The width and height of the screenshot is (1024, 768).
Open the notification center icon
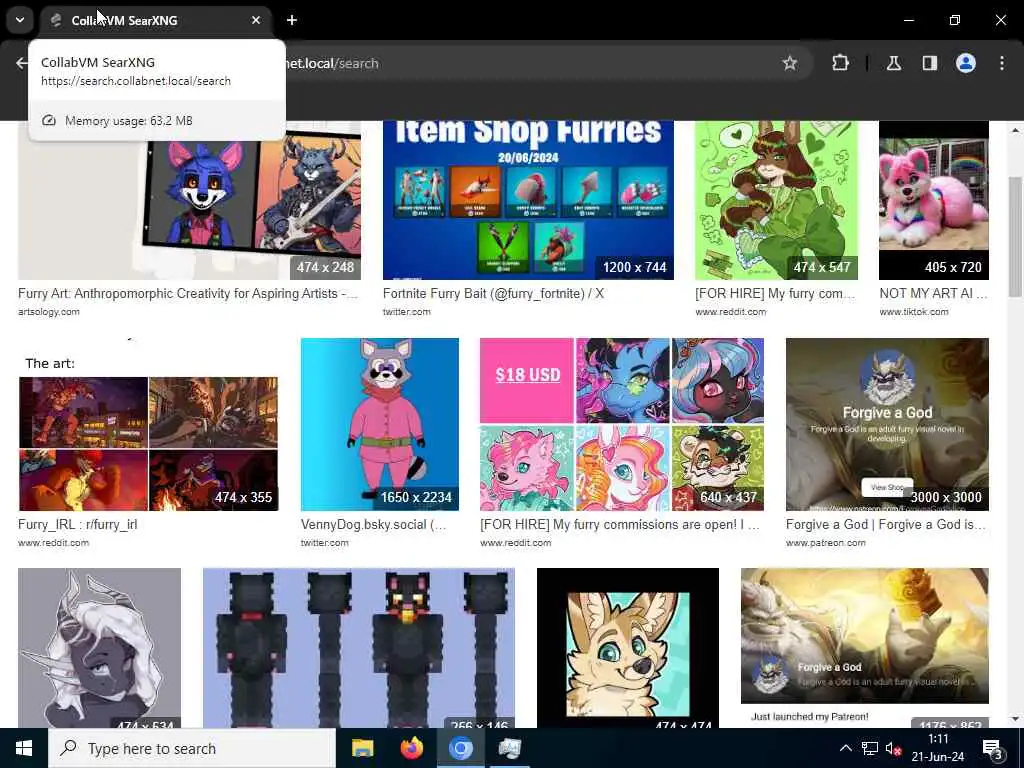click(993, 749)
